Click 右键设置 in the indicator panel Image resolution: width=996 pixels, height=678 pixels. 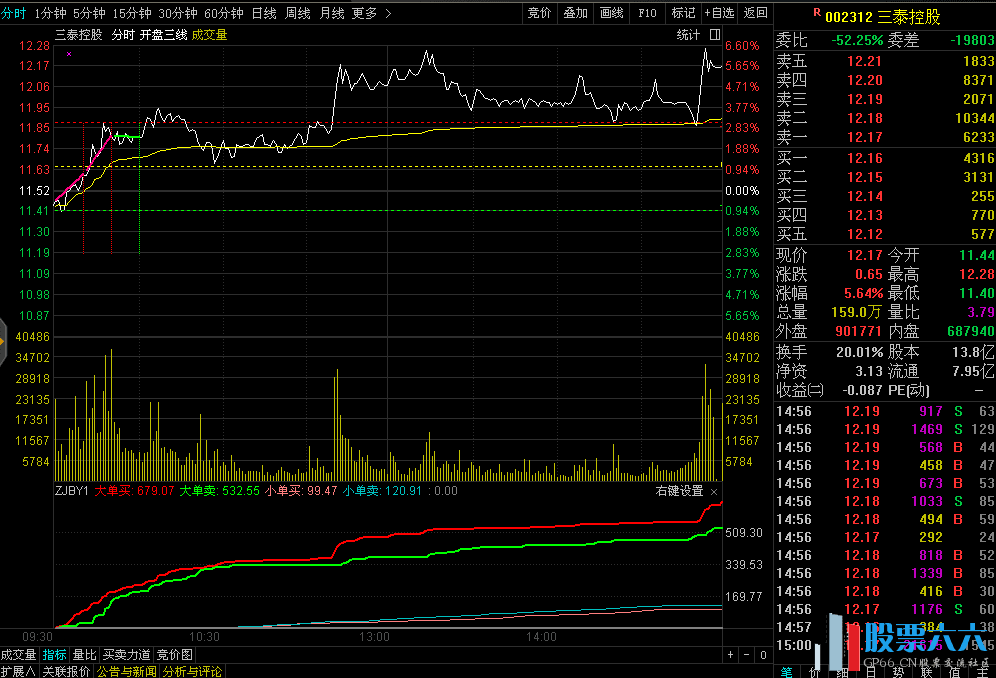(x=679, y=491)
